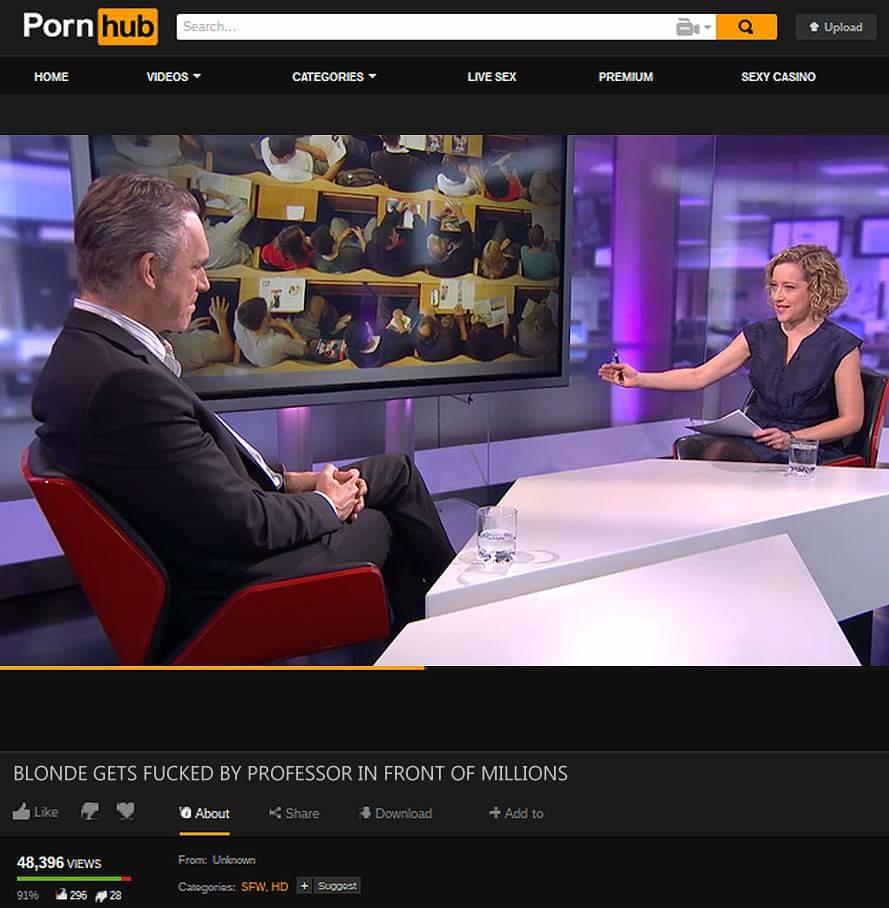Click the small thumbs-down count icon showing 28
Screen dimensions: 889x908
pos(101,895)
